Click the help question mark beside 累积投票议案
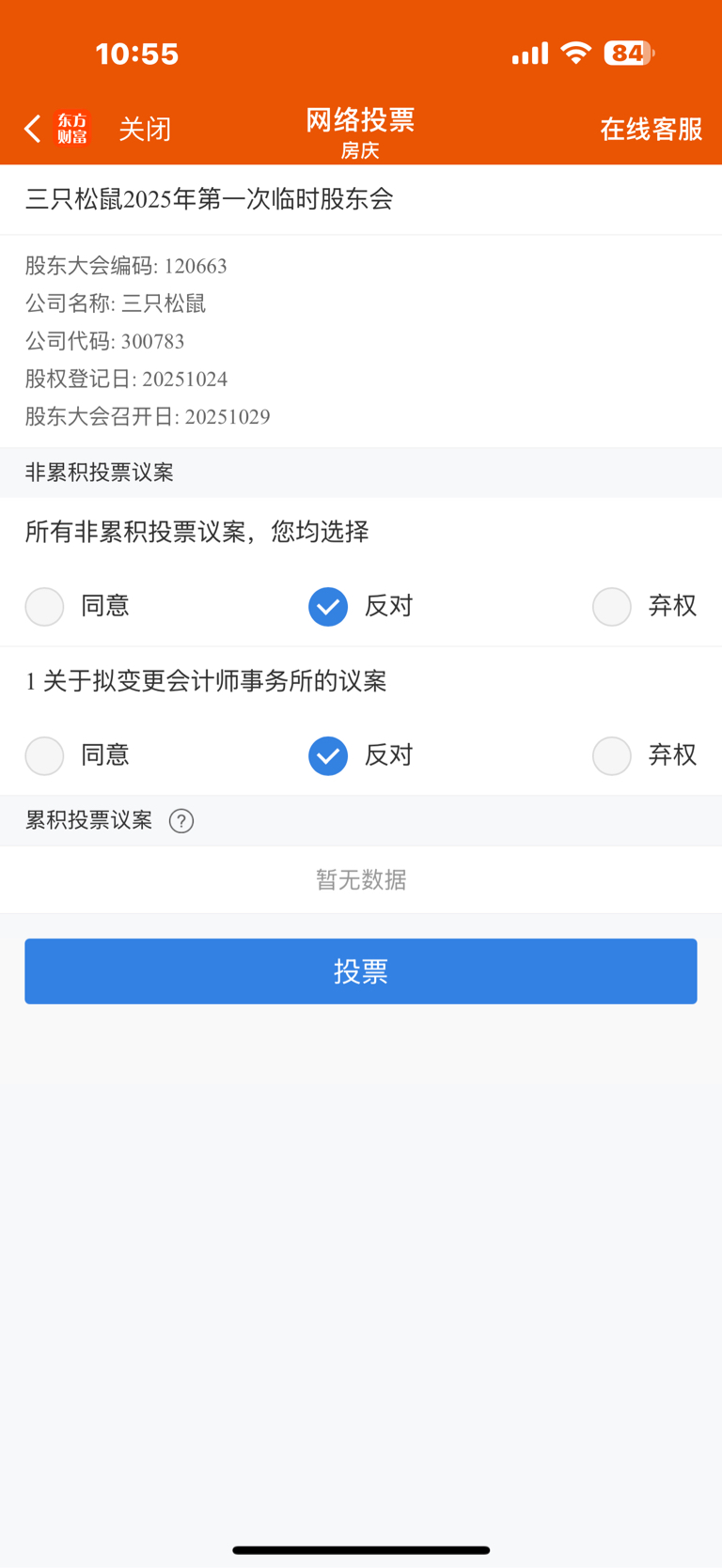722x1568 pixels. point(181,821)
